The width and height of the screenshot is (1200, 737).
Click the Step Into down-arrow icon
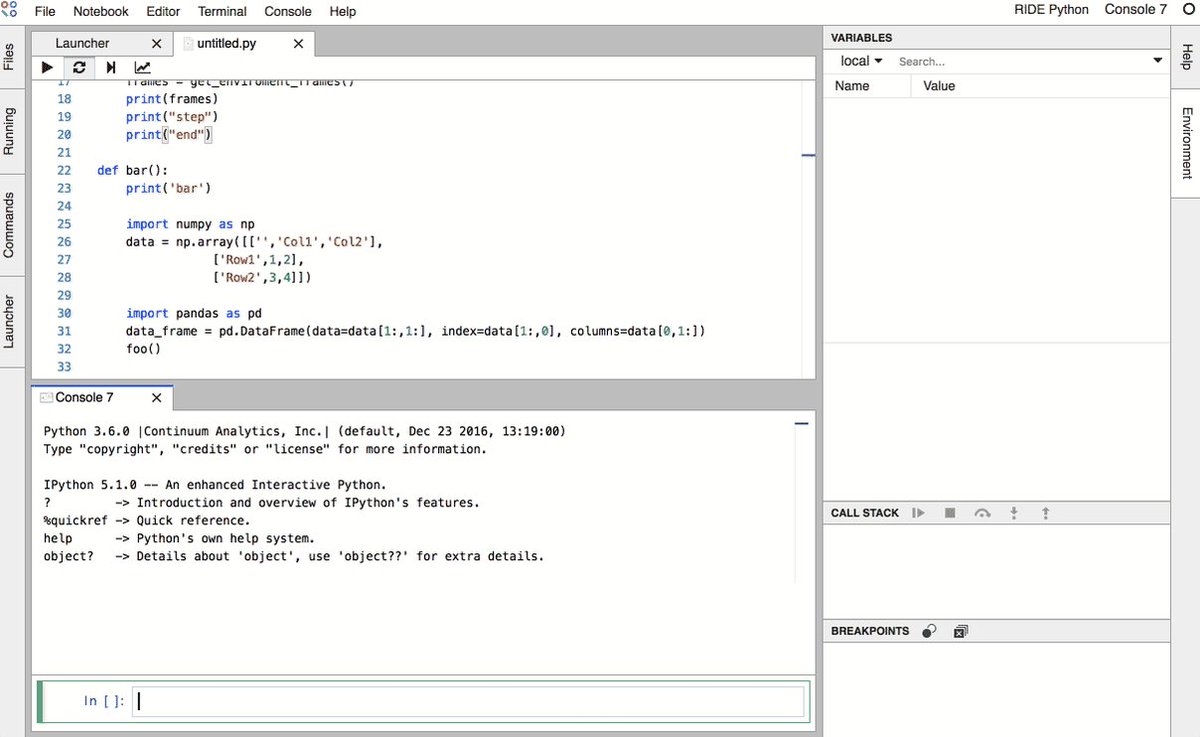click(x=1014, y=513)
